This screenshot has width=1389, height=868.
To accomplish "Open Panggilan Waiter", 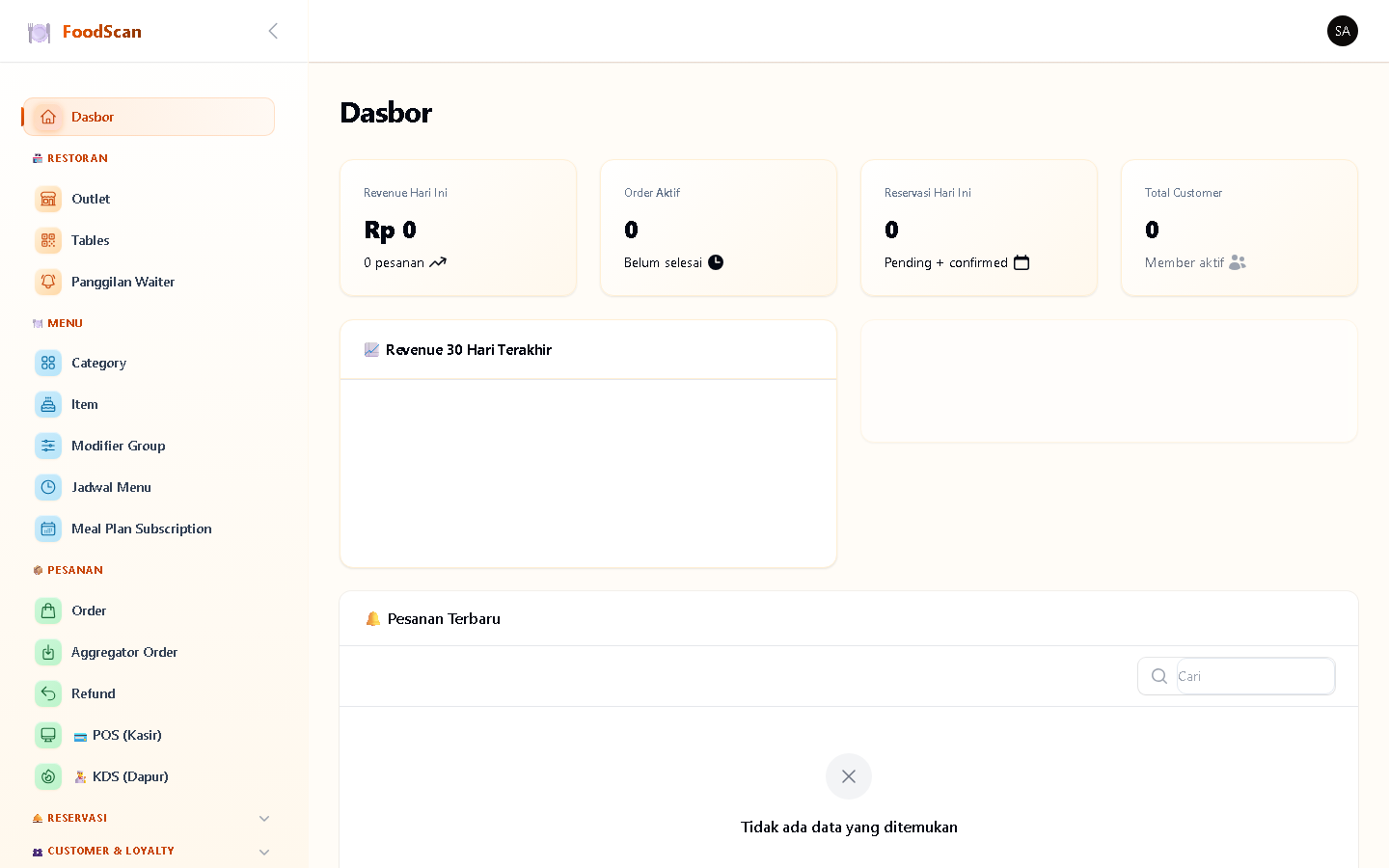I will click(x=150, y=282).
